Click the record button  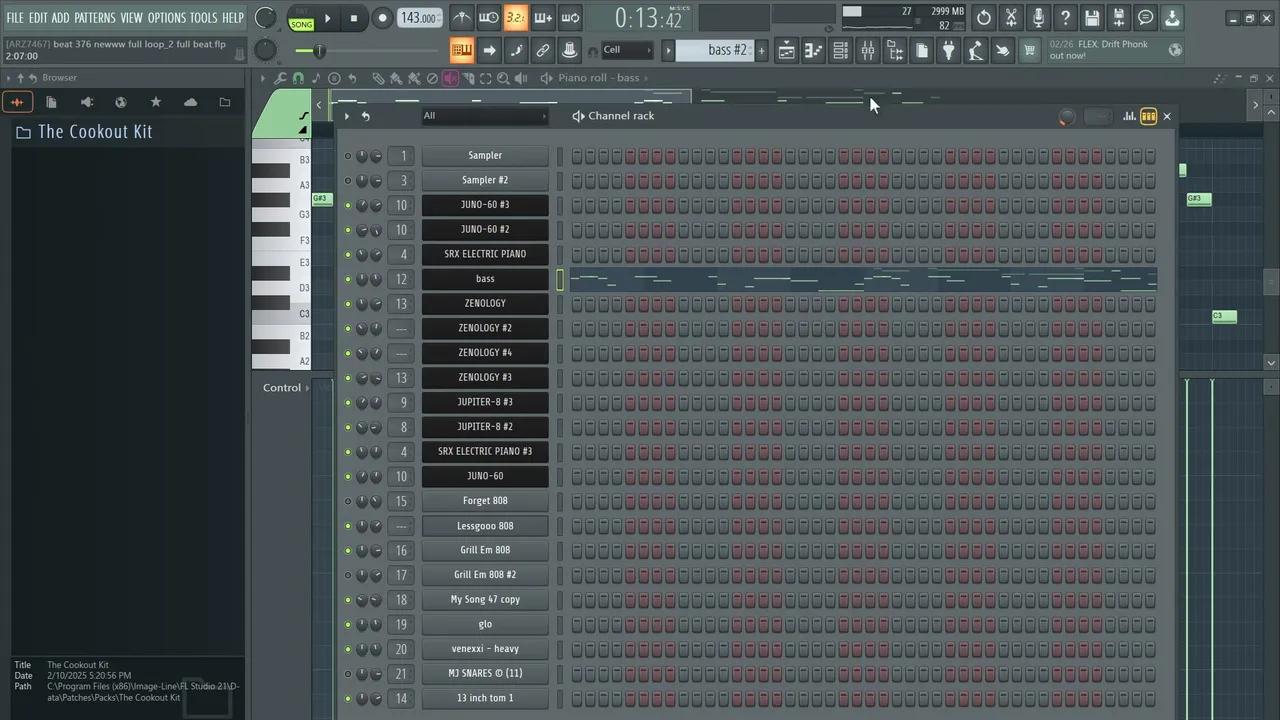pos(382,18)
